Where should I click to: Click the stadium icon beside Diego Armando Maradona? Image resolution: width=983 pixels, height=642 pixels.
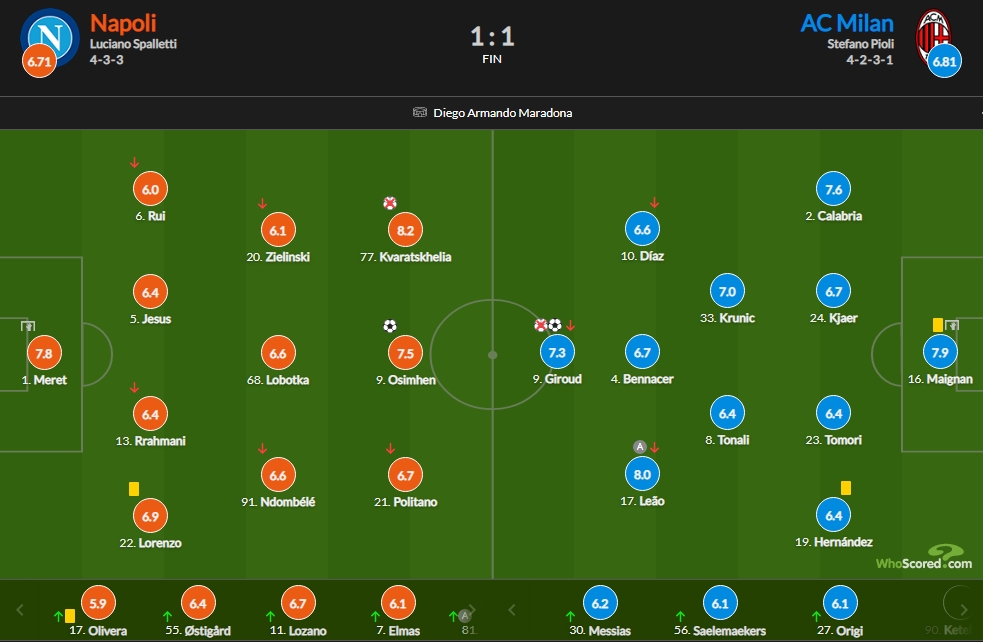click(x=419, y=113)
